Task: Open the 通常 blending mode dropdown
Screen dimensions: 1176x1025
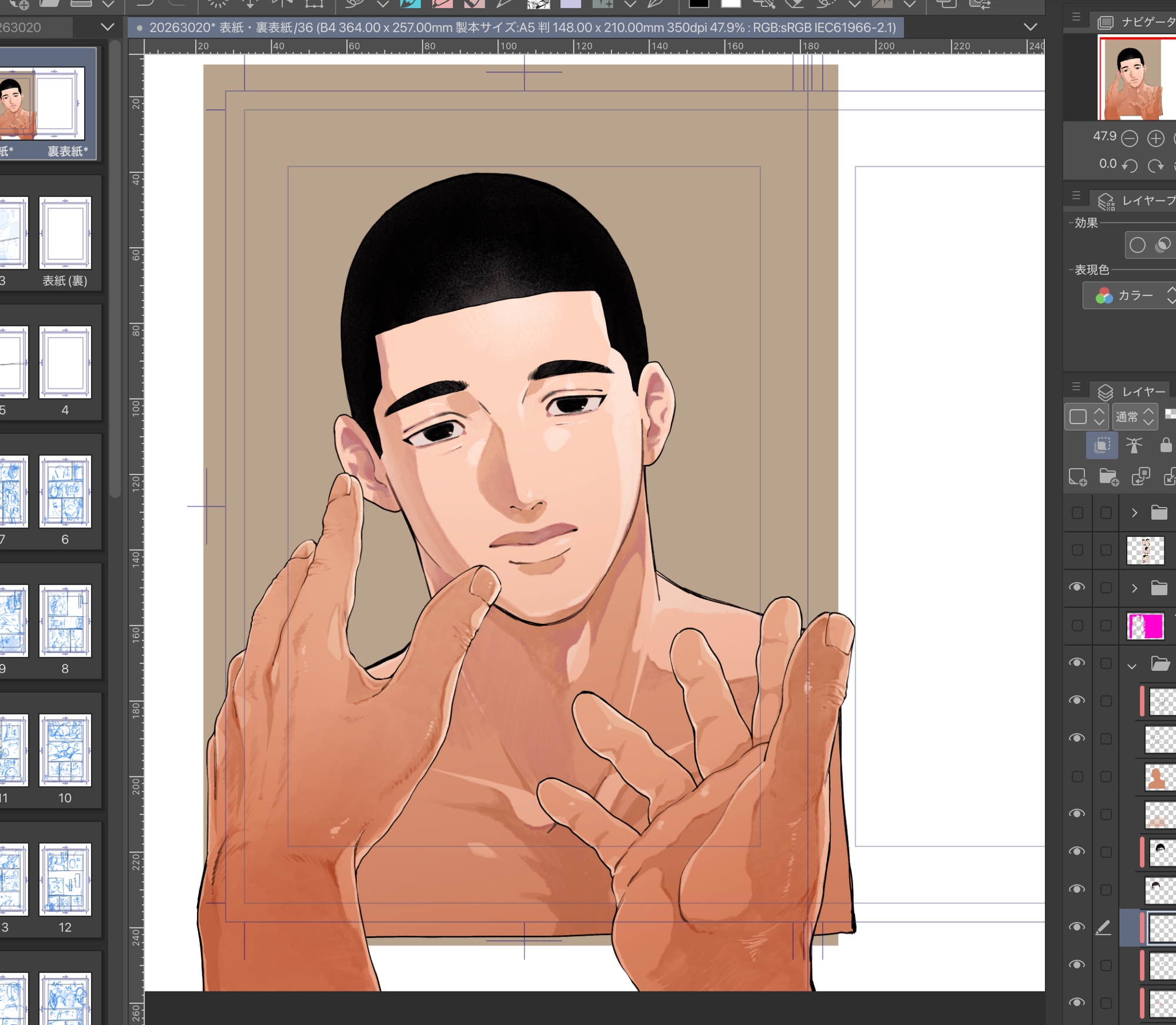Action: click(1135, 416)
